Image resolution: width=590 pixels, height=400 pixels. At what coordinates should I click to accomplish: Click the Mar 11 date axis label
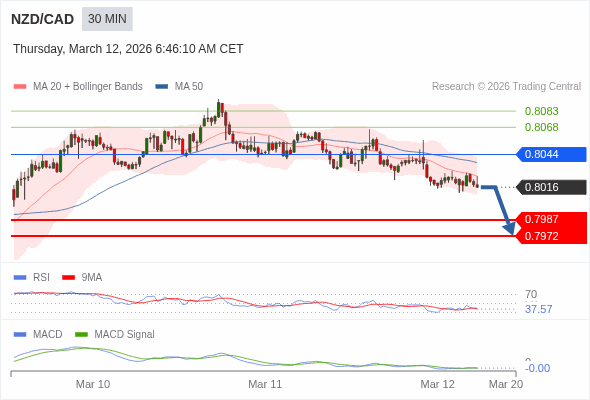[x=265, y=384]
